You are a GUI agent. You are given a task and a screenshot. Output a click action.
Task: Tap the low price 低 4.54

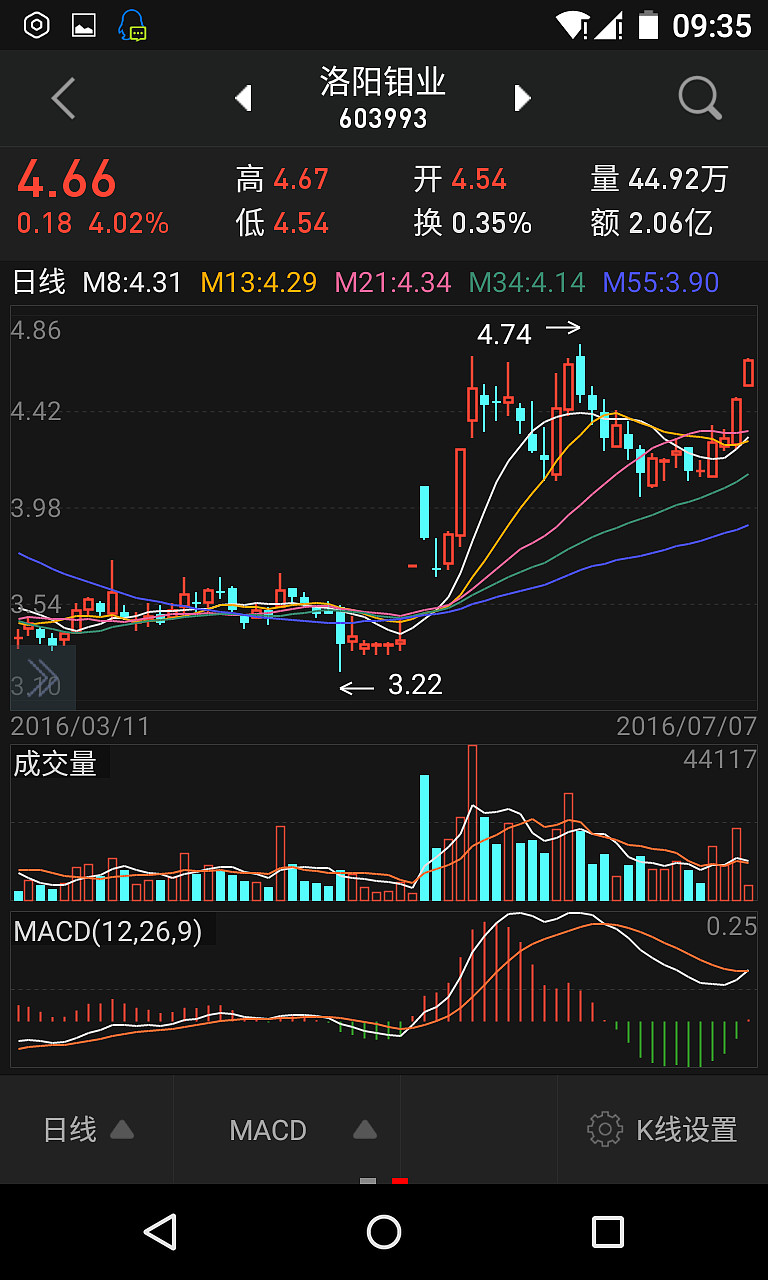point(282,223)
